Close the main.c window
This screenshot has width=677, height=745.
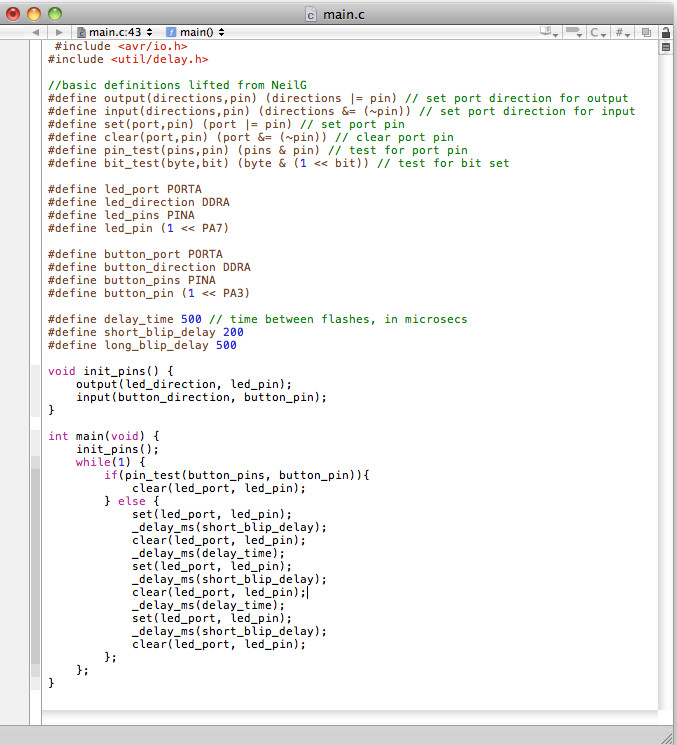(x=13, y=14)
